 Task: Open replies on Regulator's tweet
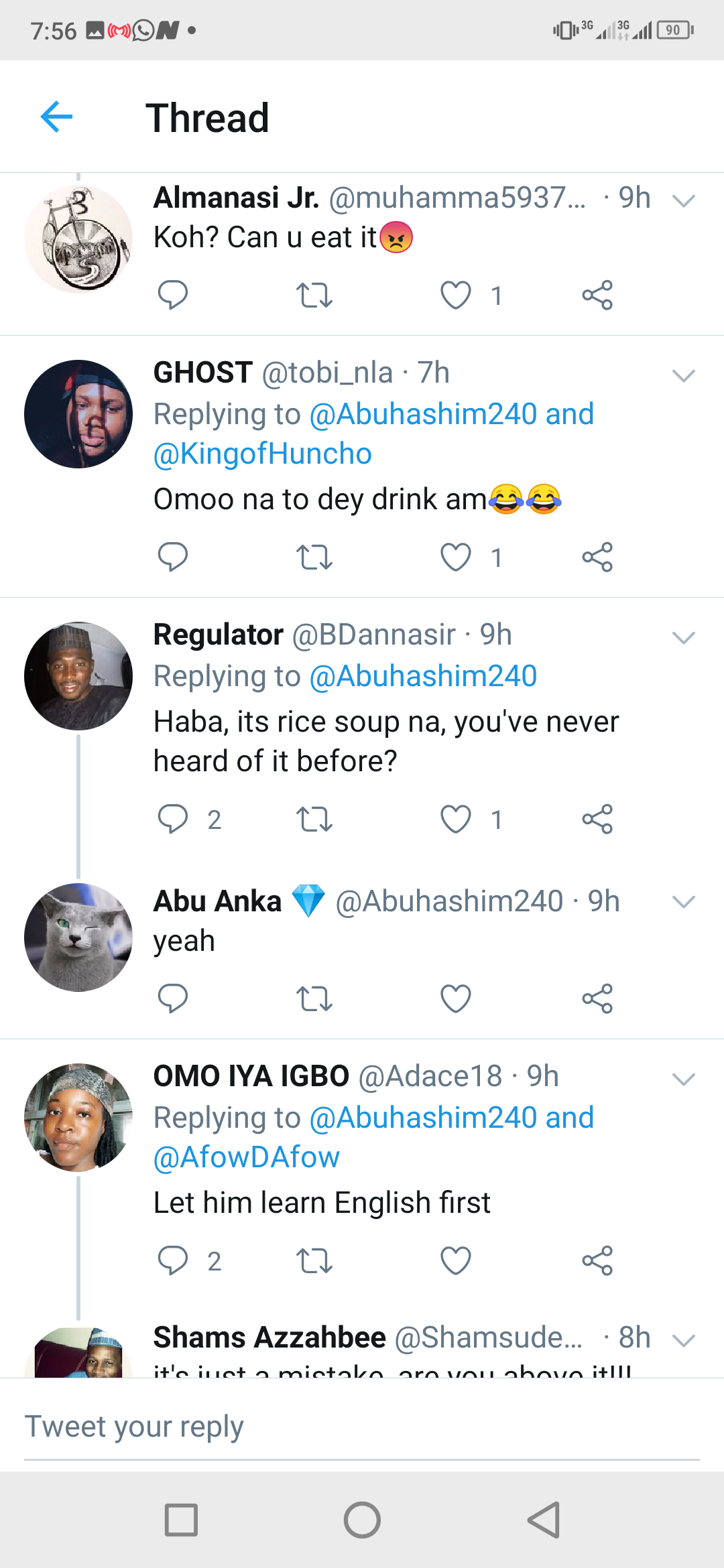coord(172,819)
